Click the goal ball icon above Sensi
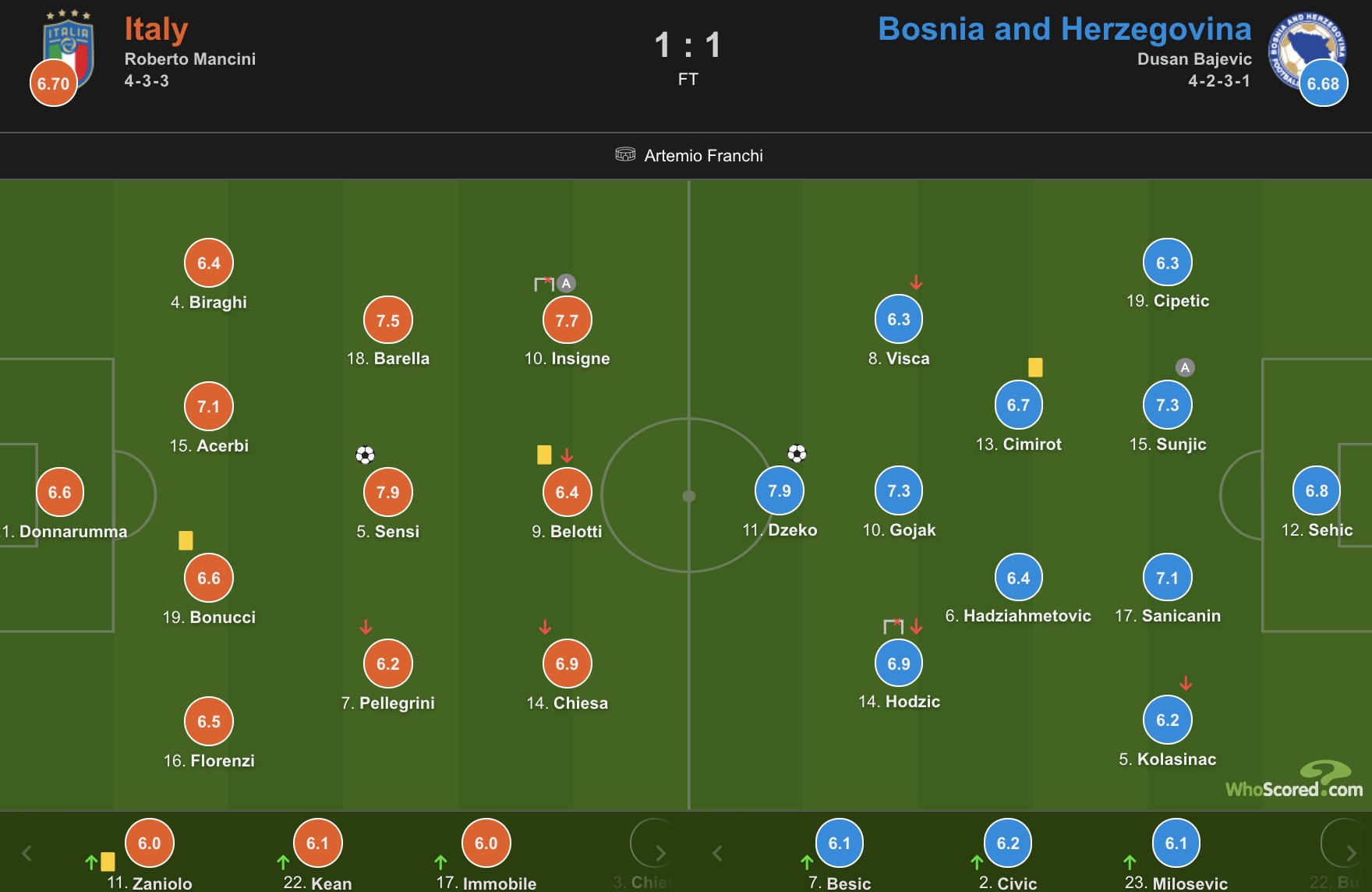 [x=365, y=455]
